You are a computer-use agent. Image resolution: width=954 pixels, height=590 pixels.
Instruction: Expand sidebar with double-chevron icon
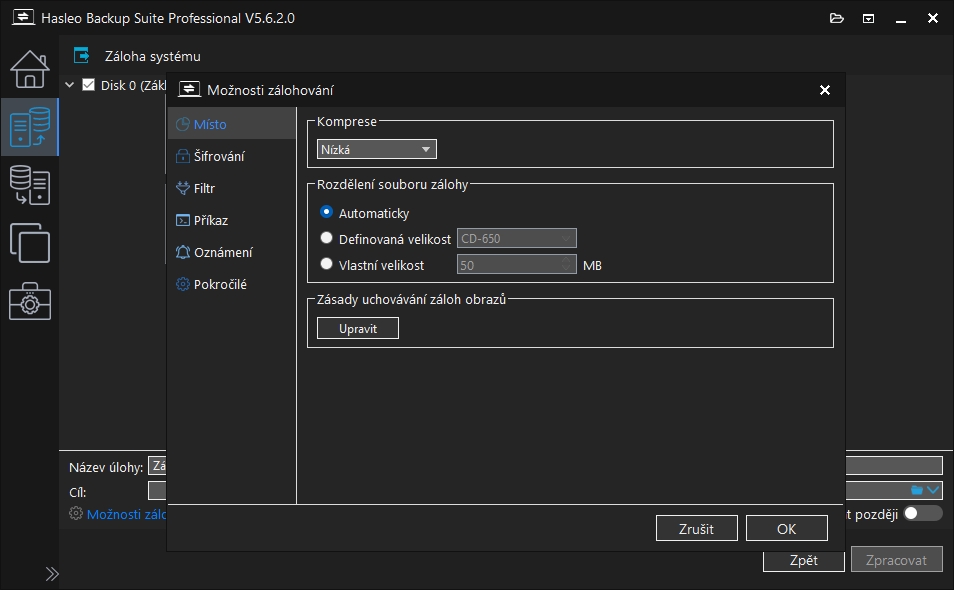pyautogui.click(x=52, y=574)
